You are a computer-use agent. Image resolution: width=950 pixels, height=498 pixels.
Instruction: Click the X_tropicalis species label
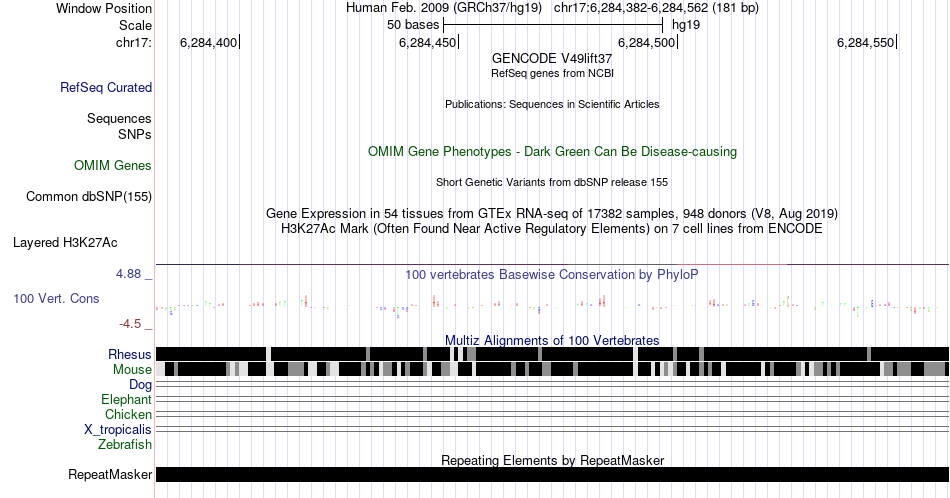118,430
